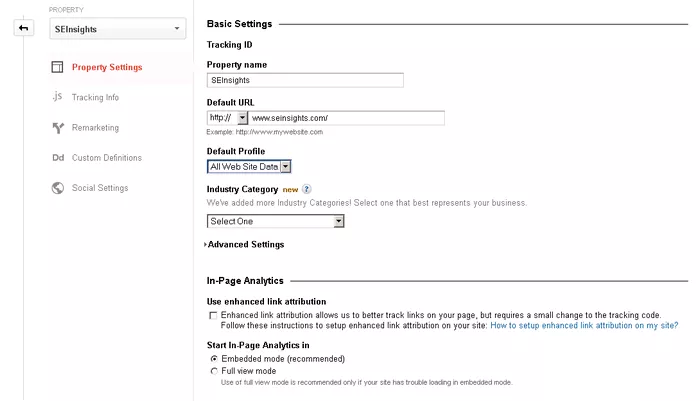Select Embedded mode (recommended) radio button

(213, 358)
